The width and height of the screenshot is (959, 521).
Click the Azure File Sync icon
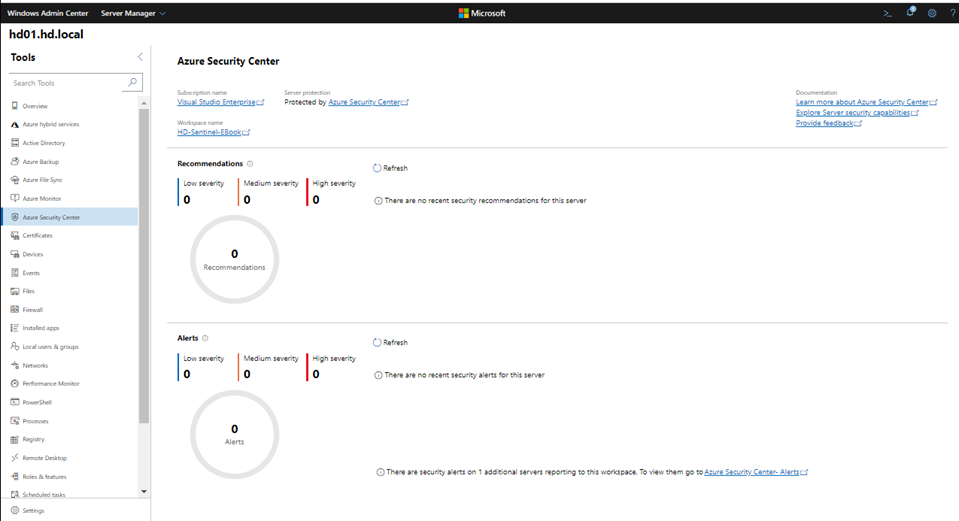pos(15,180)
